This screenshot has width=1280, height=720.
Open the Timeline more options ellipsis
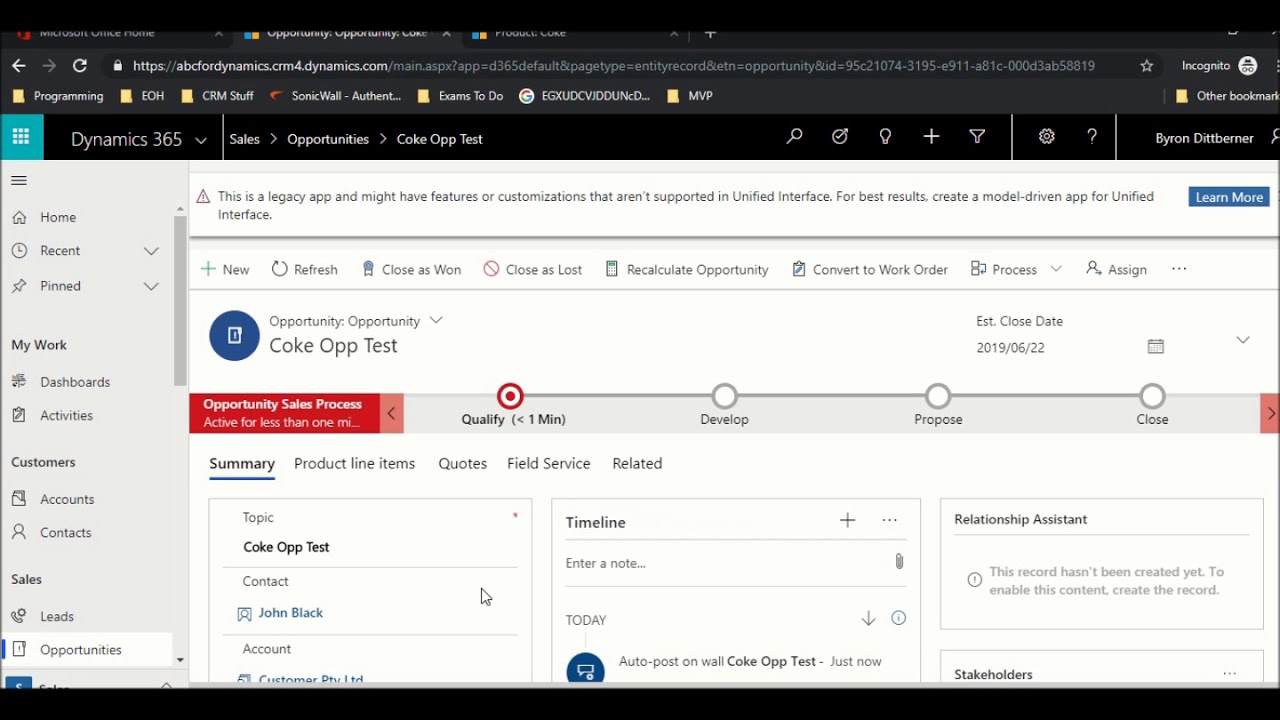[x=890, y=520]
